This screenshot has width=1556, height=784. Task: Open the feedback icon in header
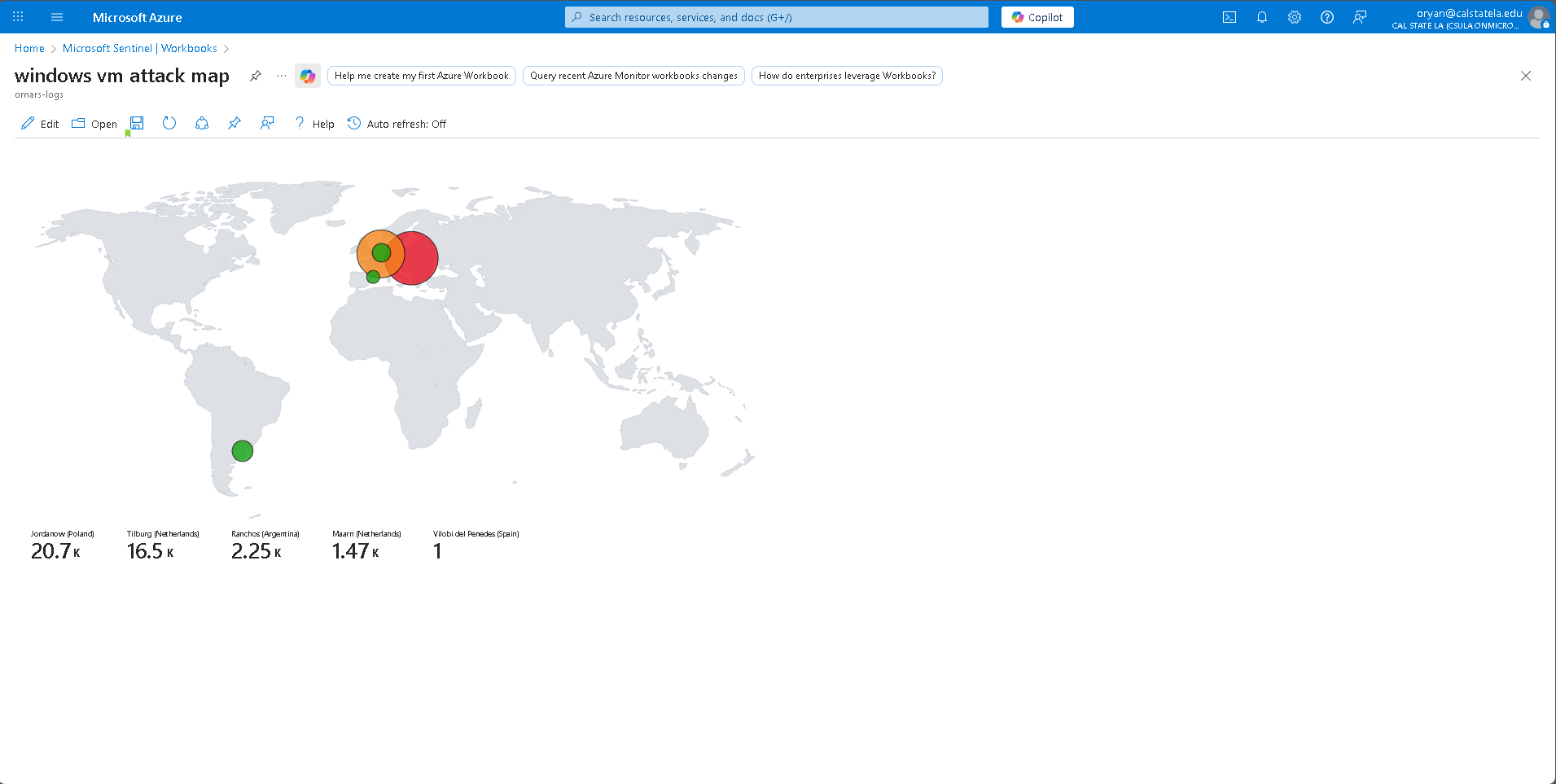(1360, 17)
